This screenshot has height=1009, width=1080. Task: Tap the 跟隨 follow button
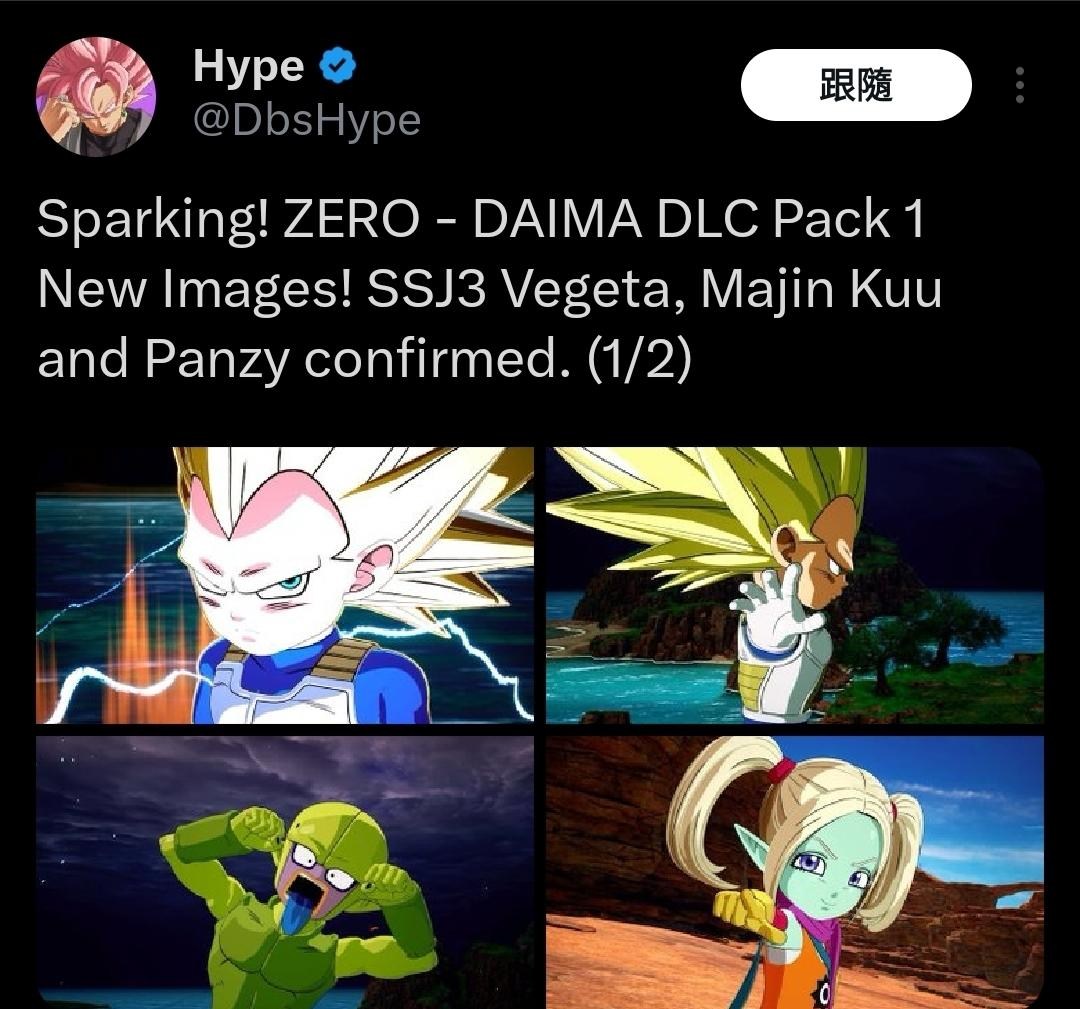click(855, 85)
